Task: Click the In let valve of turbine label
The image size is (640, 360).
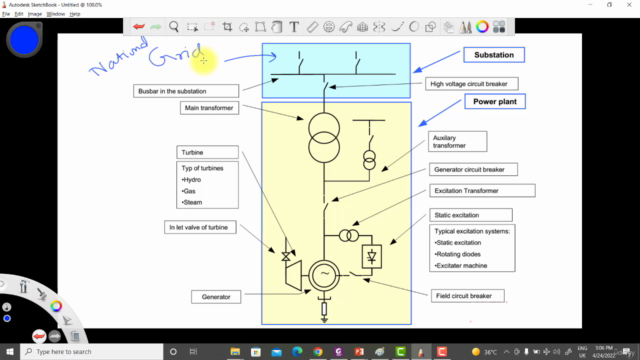Action: tap(200, 227)
